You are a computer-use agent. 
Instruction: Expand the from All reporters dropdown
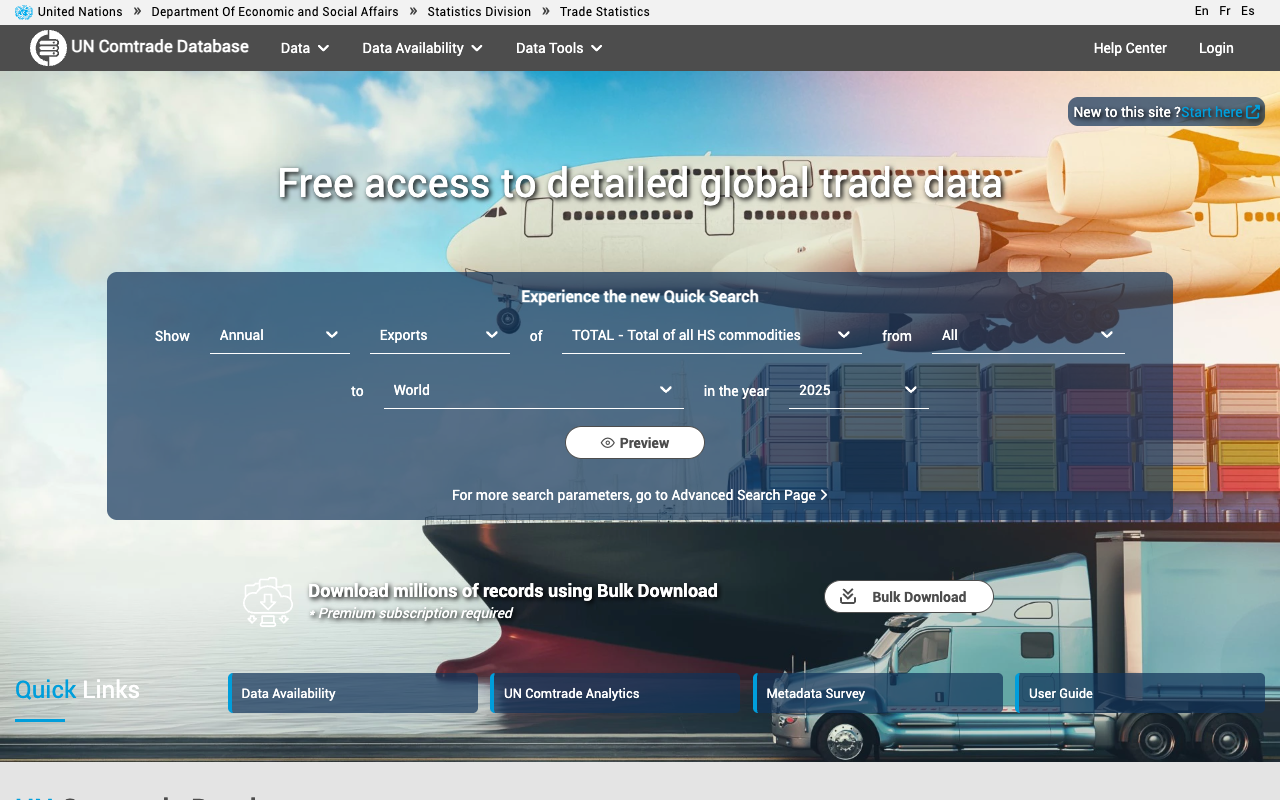point(1027,335)
